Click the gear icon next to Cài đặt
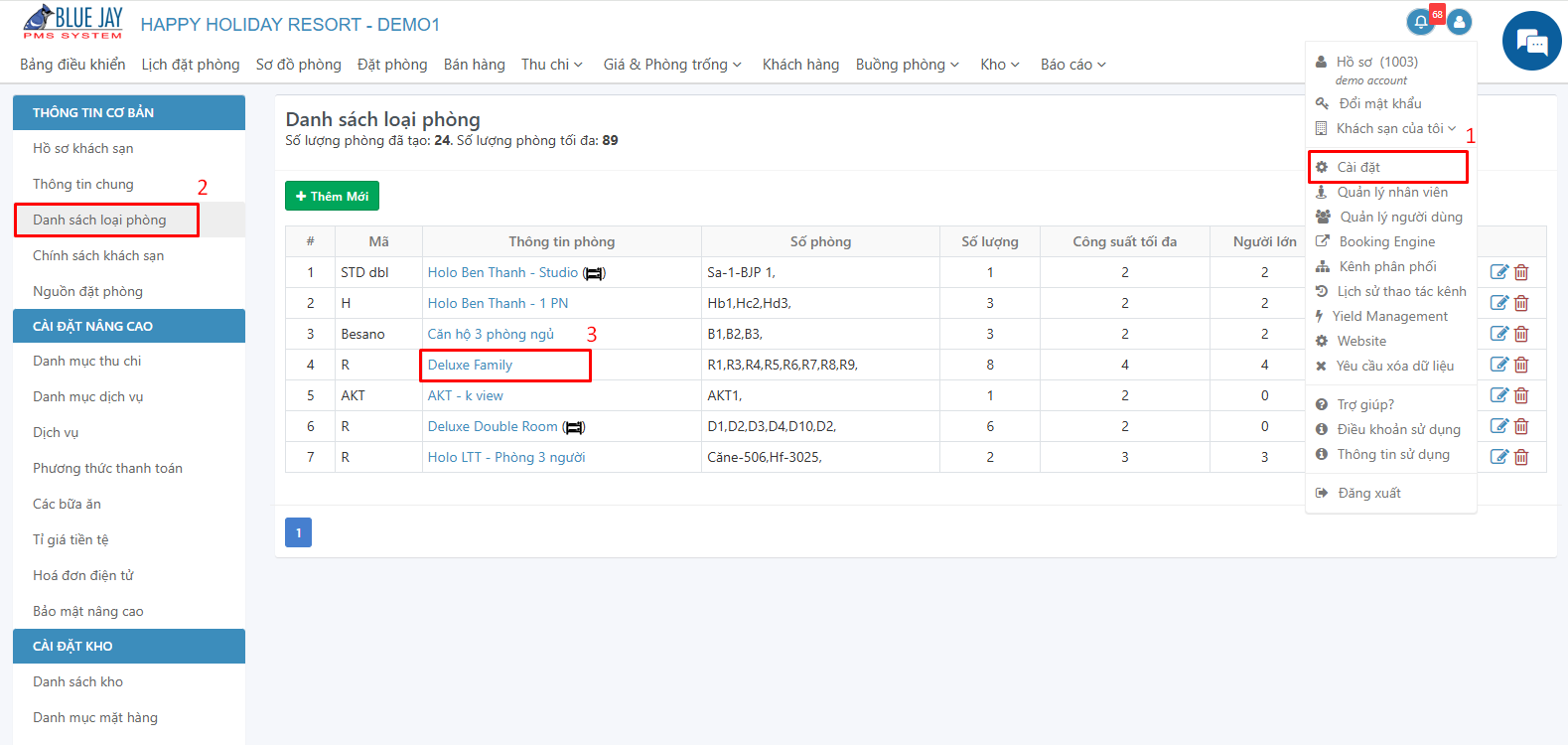This screenshot has width=1568, height=745. [1322, 167]
